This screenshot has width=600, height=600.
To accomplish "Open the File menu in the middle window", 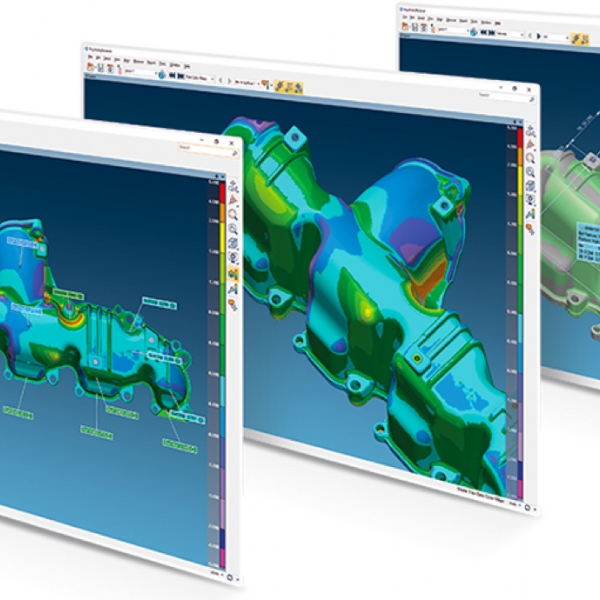I will click(89, 60).
